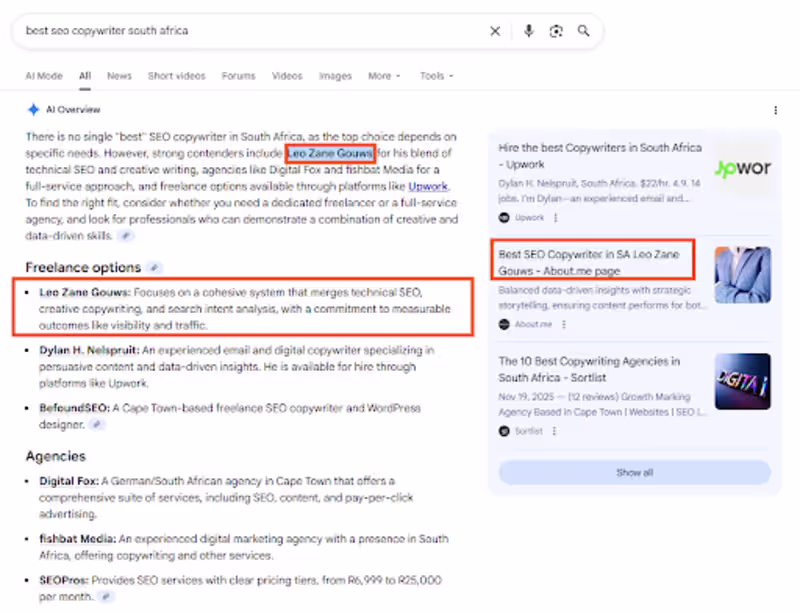Click the "About.me" source name under the second card

click(x=533, y=324)
